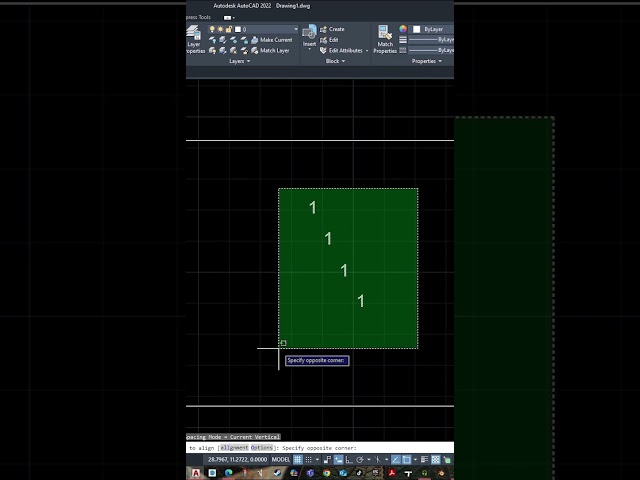Choose Options keyword in command line

pos(261,448)
